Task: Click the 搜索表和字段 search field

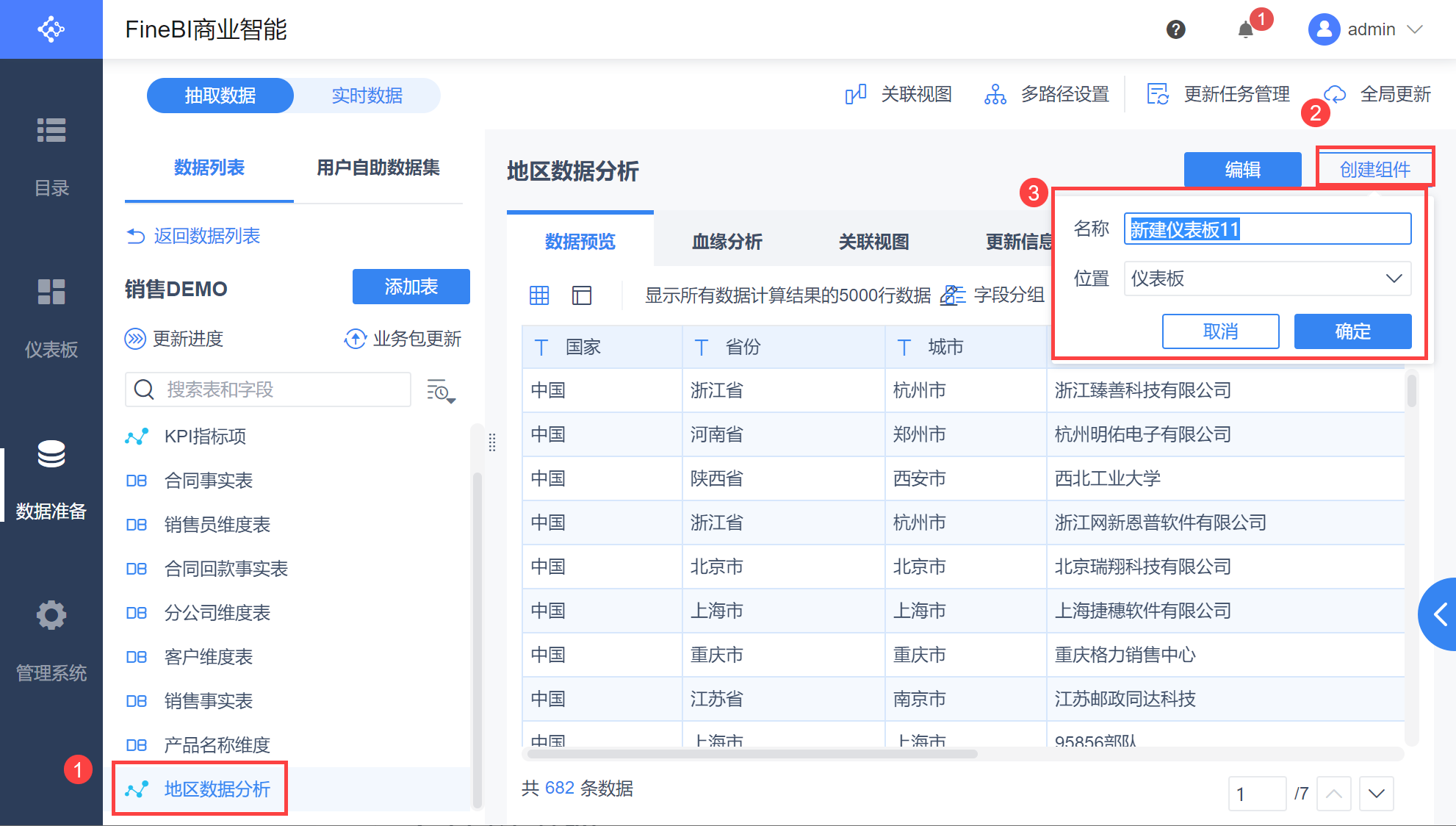Action: [x=279, y=389]
